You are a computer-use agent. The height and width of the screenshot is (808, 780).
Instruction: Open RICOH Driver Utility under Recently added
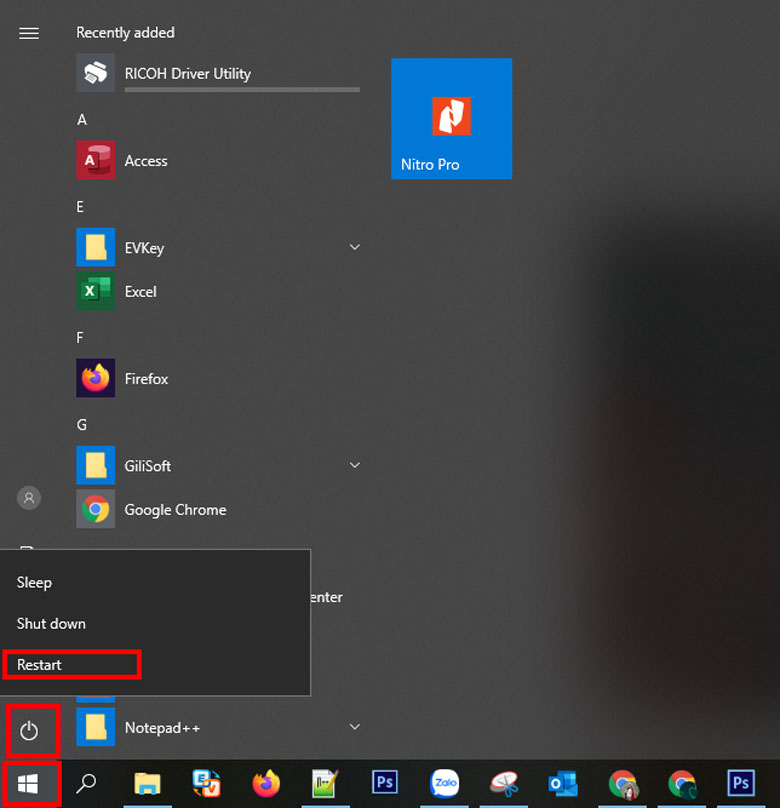click(187, 73)
